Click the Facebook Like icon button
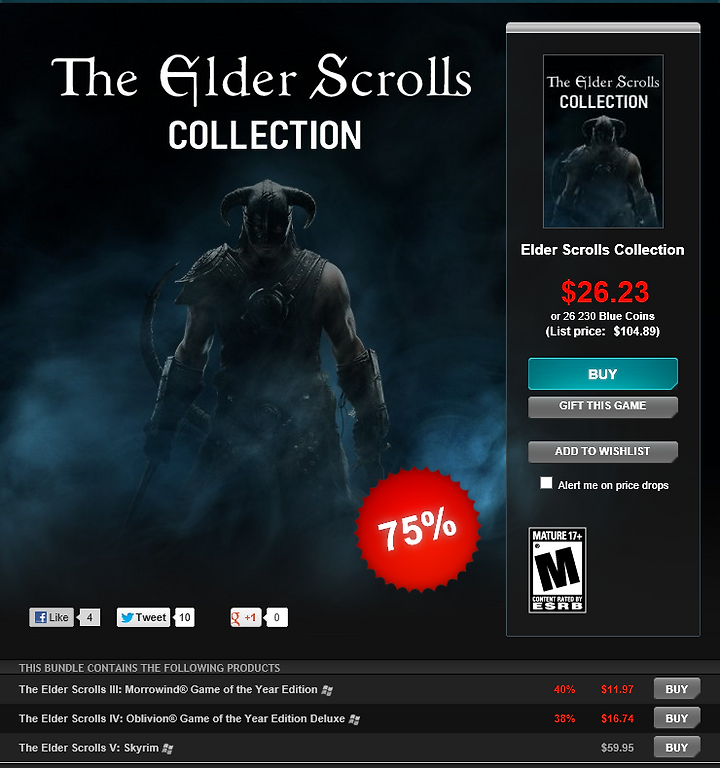 [x=51, y=617]
